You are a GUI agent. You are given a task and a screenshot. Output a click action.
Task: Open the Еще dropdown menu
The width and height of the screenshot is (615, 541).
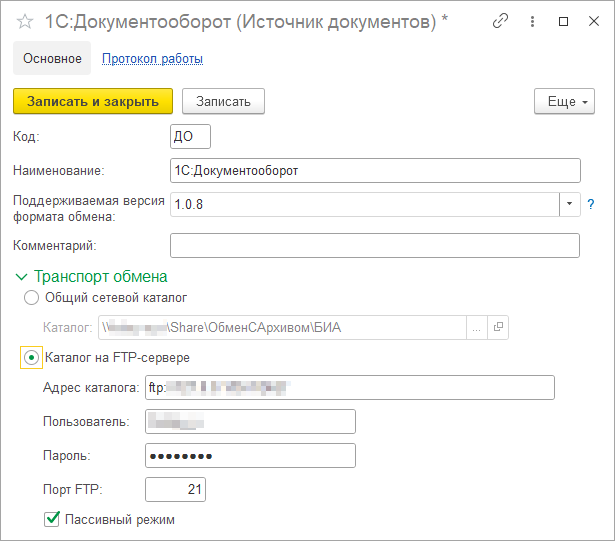(566, 101)
